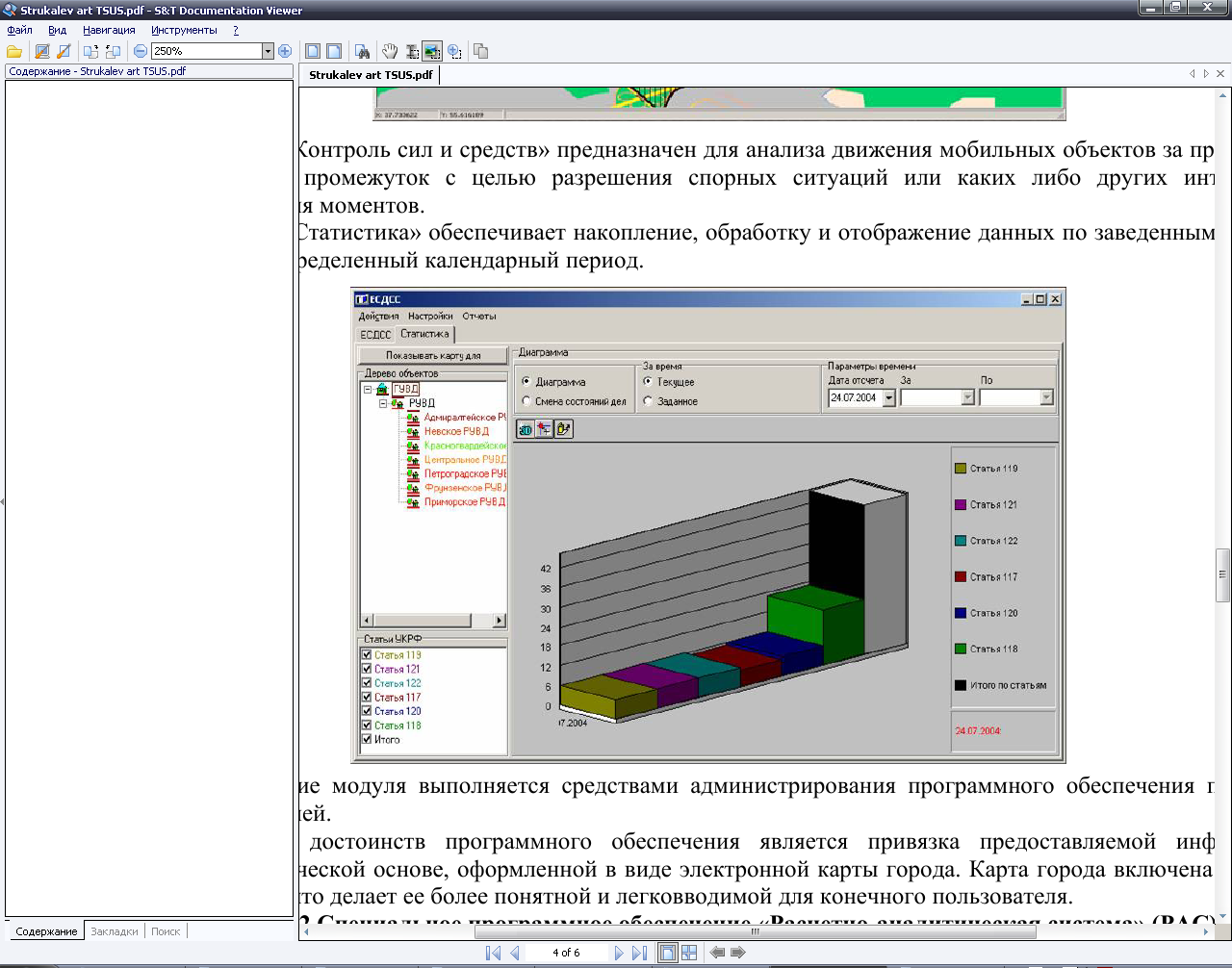Select the Hand pan tool
The width and height of the screenshot is (1232, 968).
(x=390, y=51)
